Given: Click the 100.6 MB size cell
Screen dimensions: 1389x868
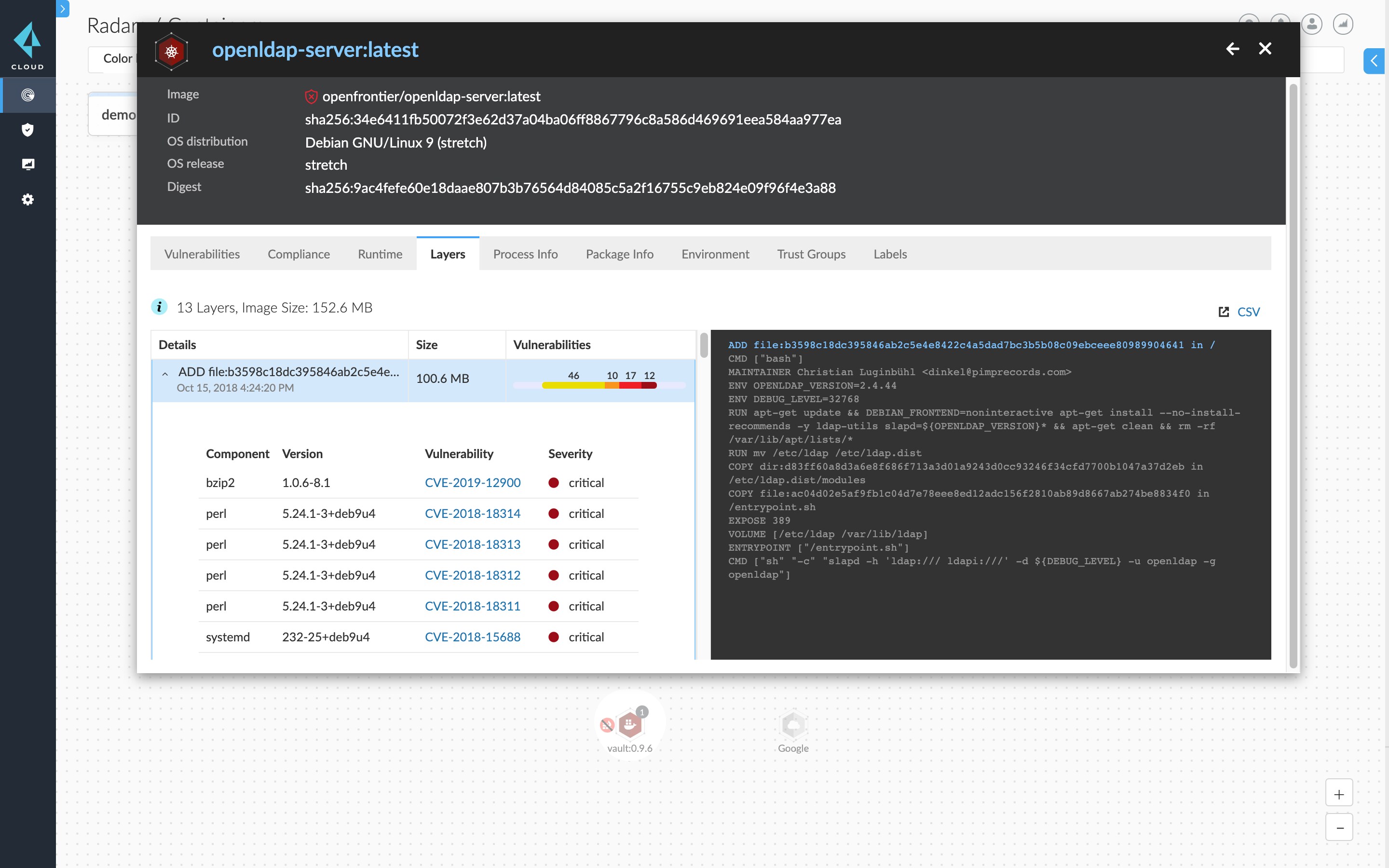Looking at the screenshot, I should click(x=457, y=380).
